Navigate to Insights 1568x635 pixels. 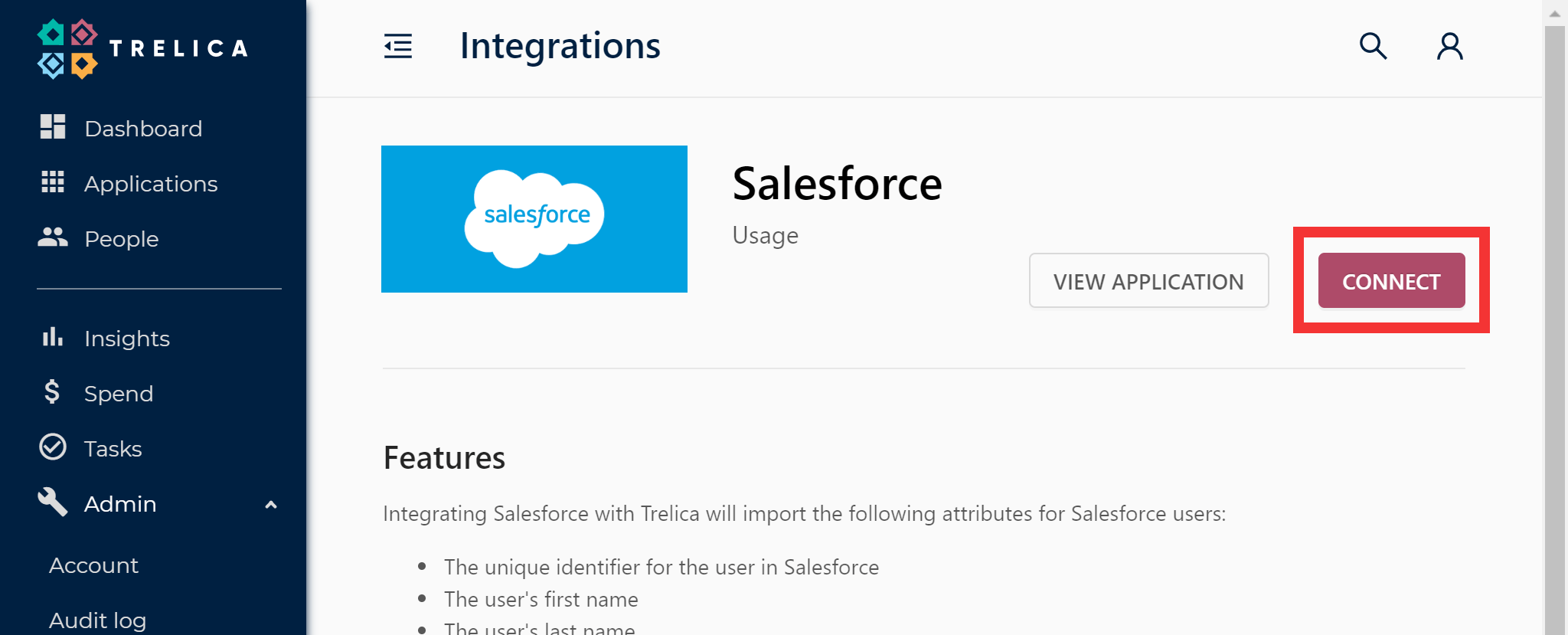(127, 339)
